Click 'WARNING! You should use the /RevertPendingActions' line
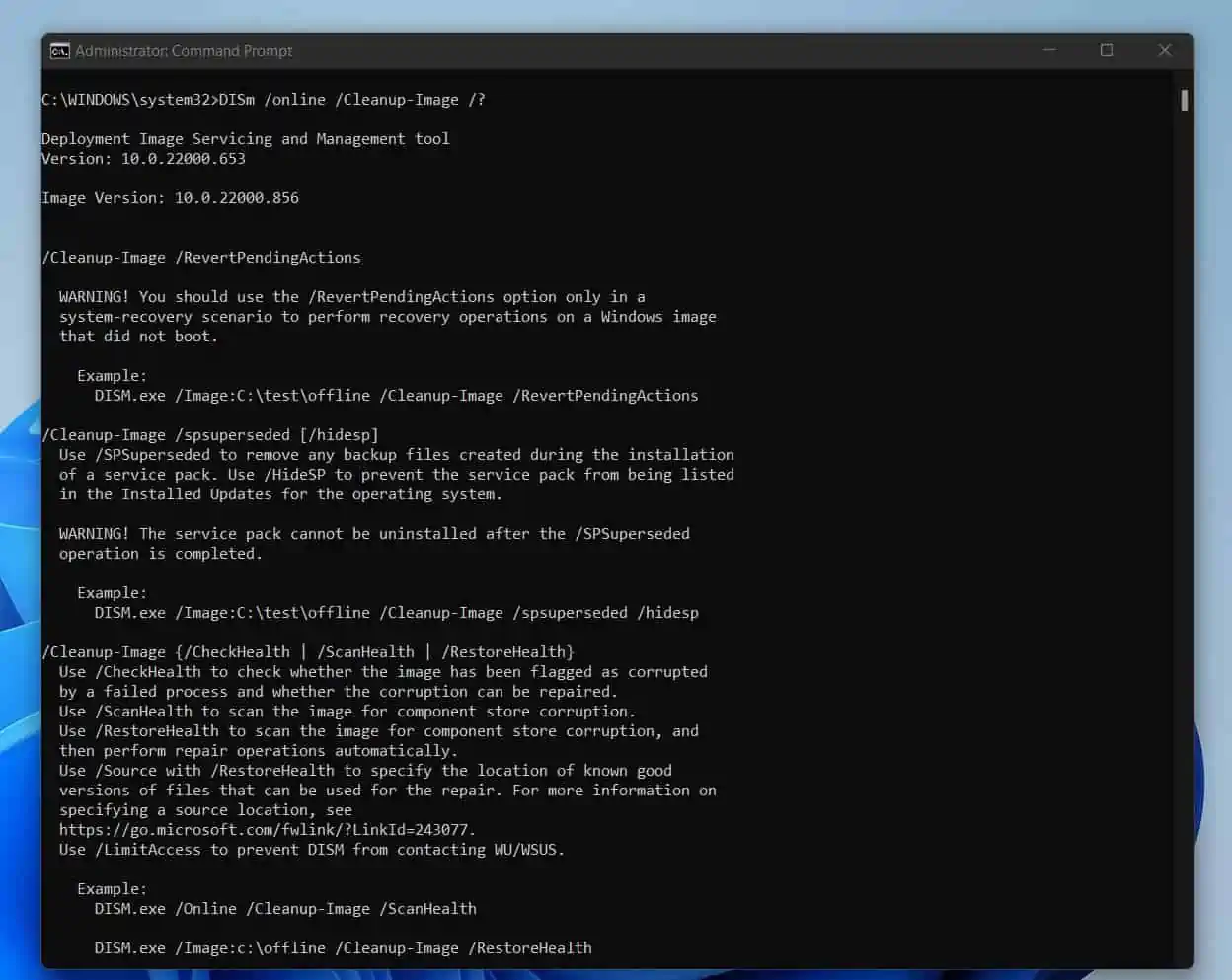1232x980 pixels. click(352, 297)
